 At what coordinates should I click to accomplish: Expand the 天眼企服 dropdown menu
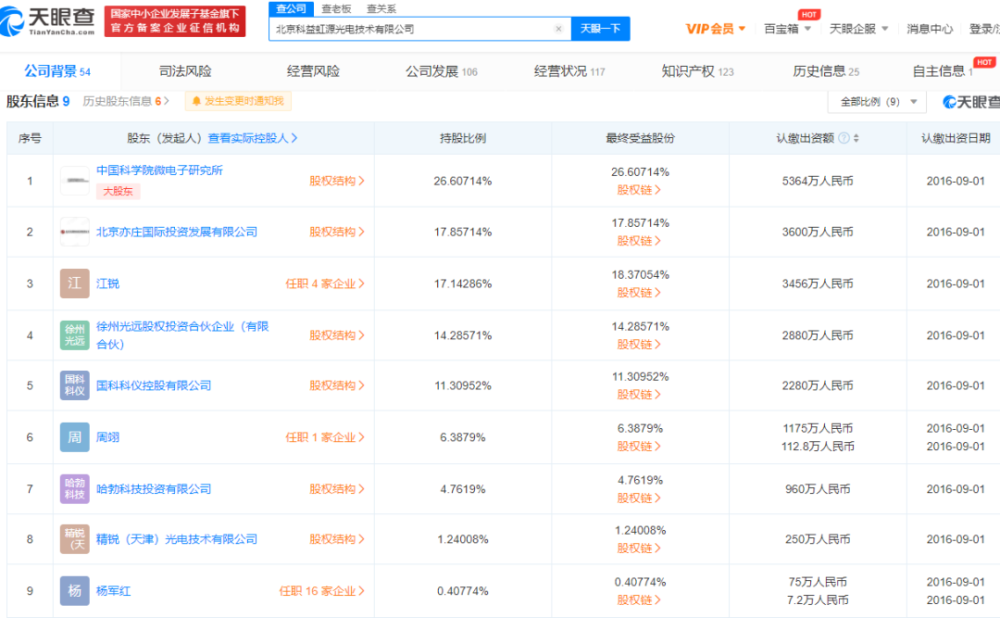coord(858,29)
